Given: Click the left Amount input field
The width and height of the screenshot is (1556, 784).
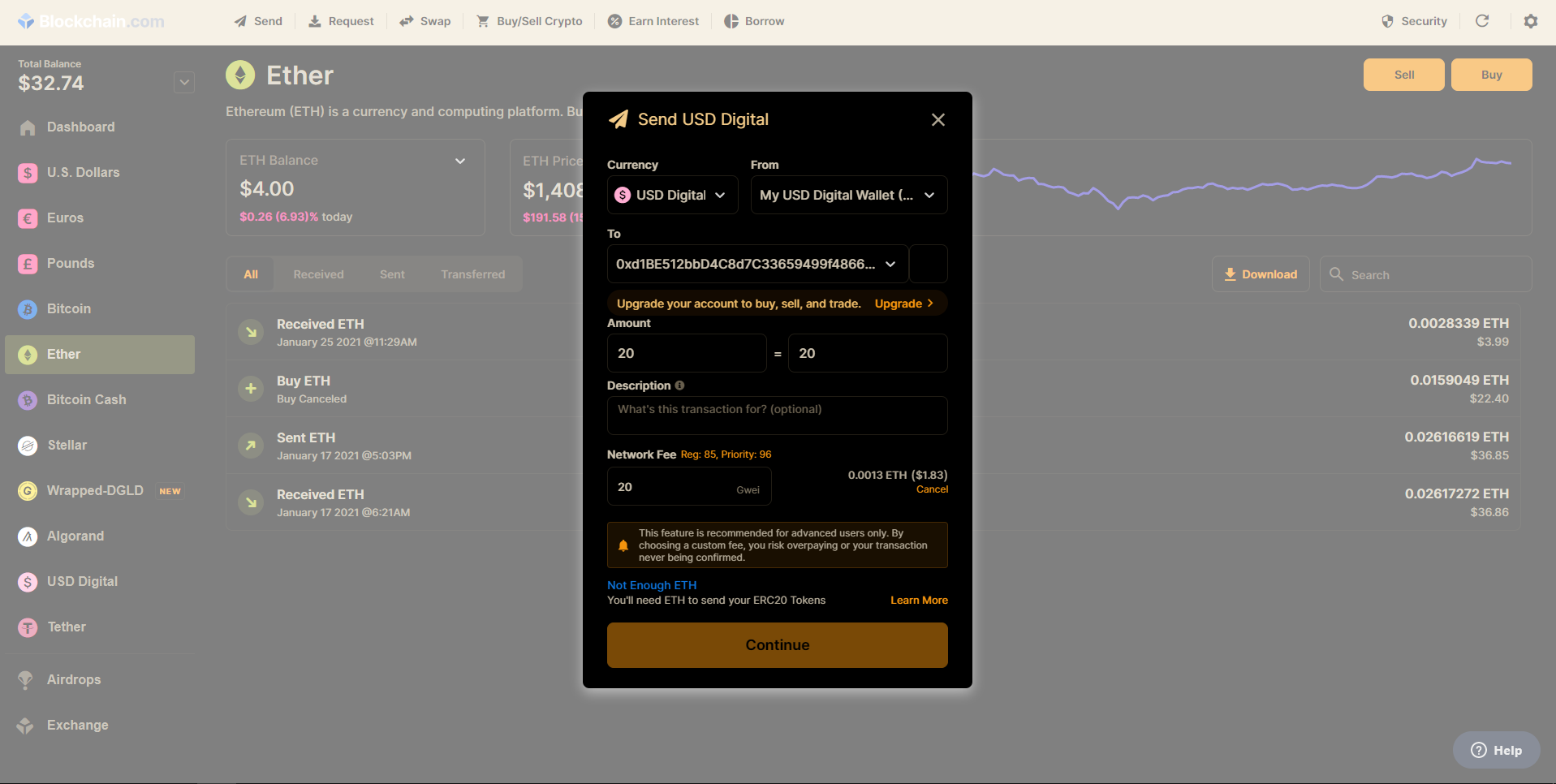Looking at the screenshot, I should pos(687,353).
